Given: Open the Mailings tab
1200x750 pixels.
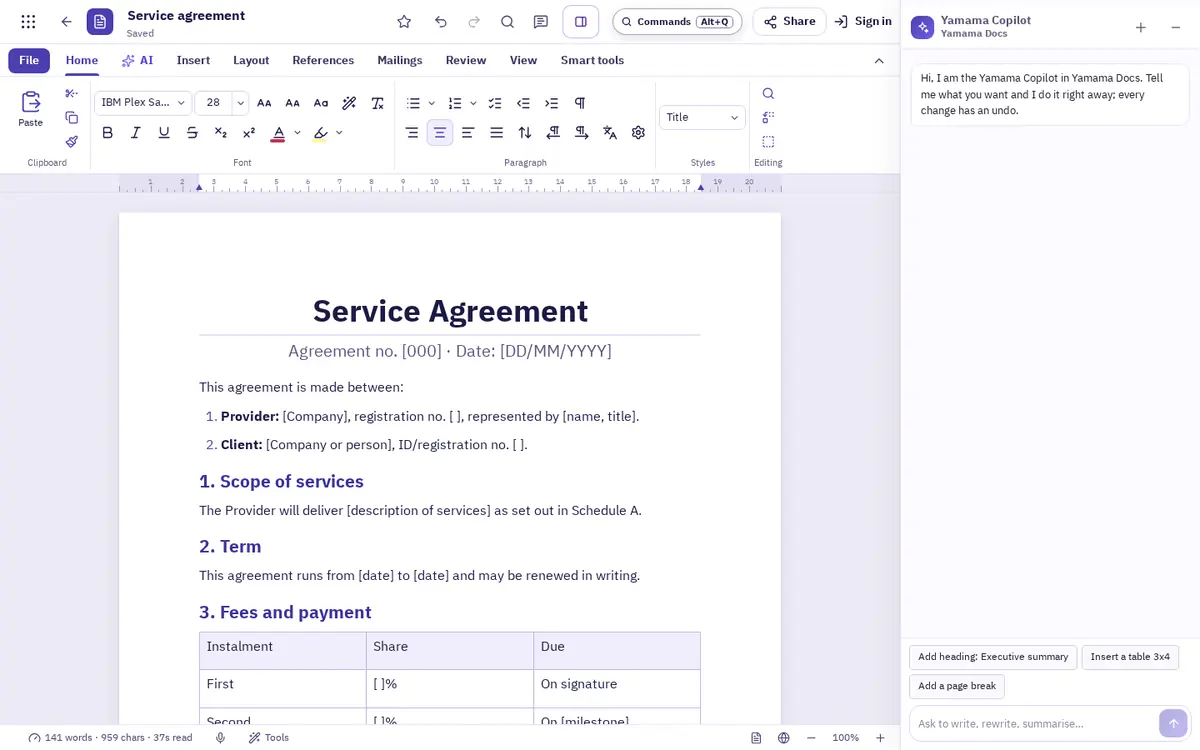Looking at the screenshot, I should tap(400, 60).
